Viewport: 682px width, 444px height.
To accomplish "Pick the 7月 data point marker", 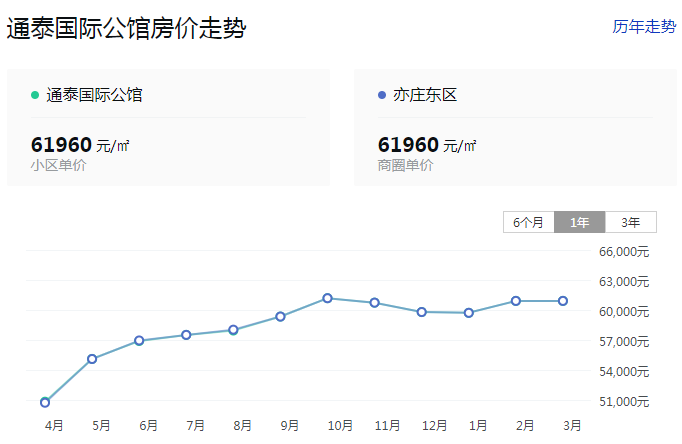I will tap(186, 335).
